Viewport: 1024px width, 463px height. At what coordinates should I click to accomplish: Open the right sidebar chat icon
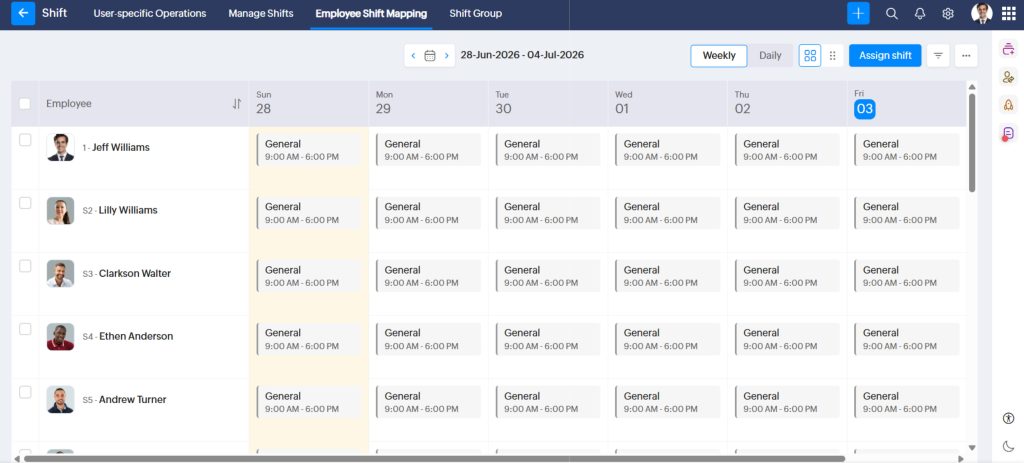coord(1008,133)
